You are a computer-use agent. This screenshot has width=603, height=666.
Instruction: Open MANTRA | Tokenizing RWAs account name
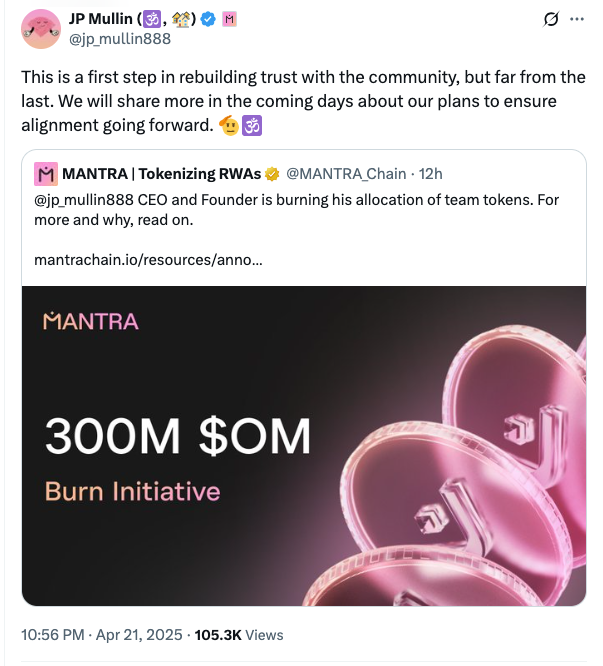[x=161, y=175]
